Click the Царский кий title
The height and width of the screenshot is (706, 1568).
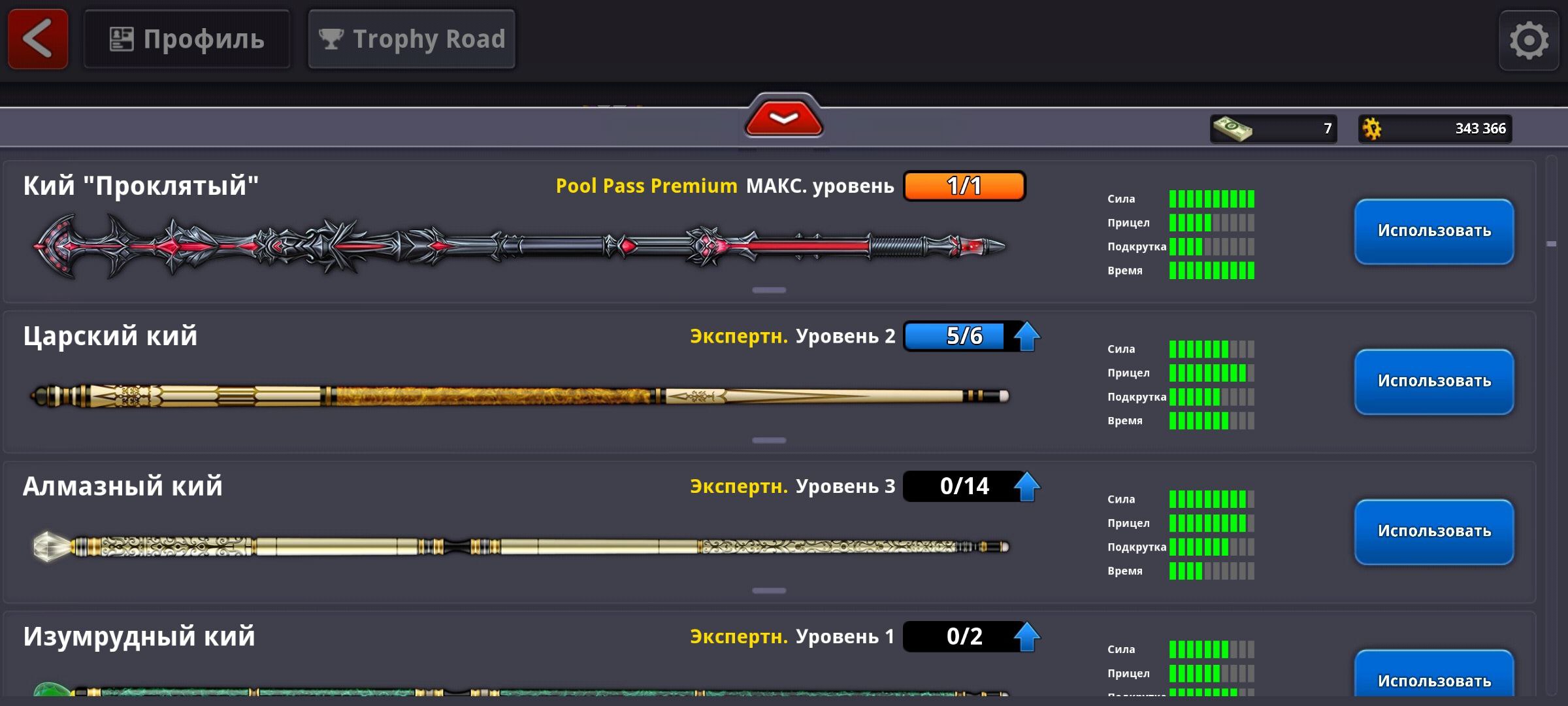[110, 337]
